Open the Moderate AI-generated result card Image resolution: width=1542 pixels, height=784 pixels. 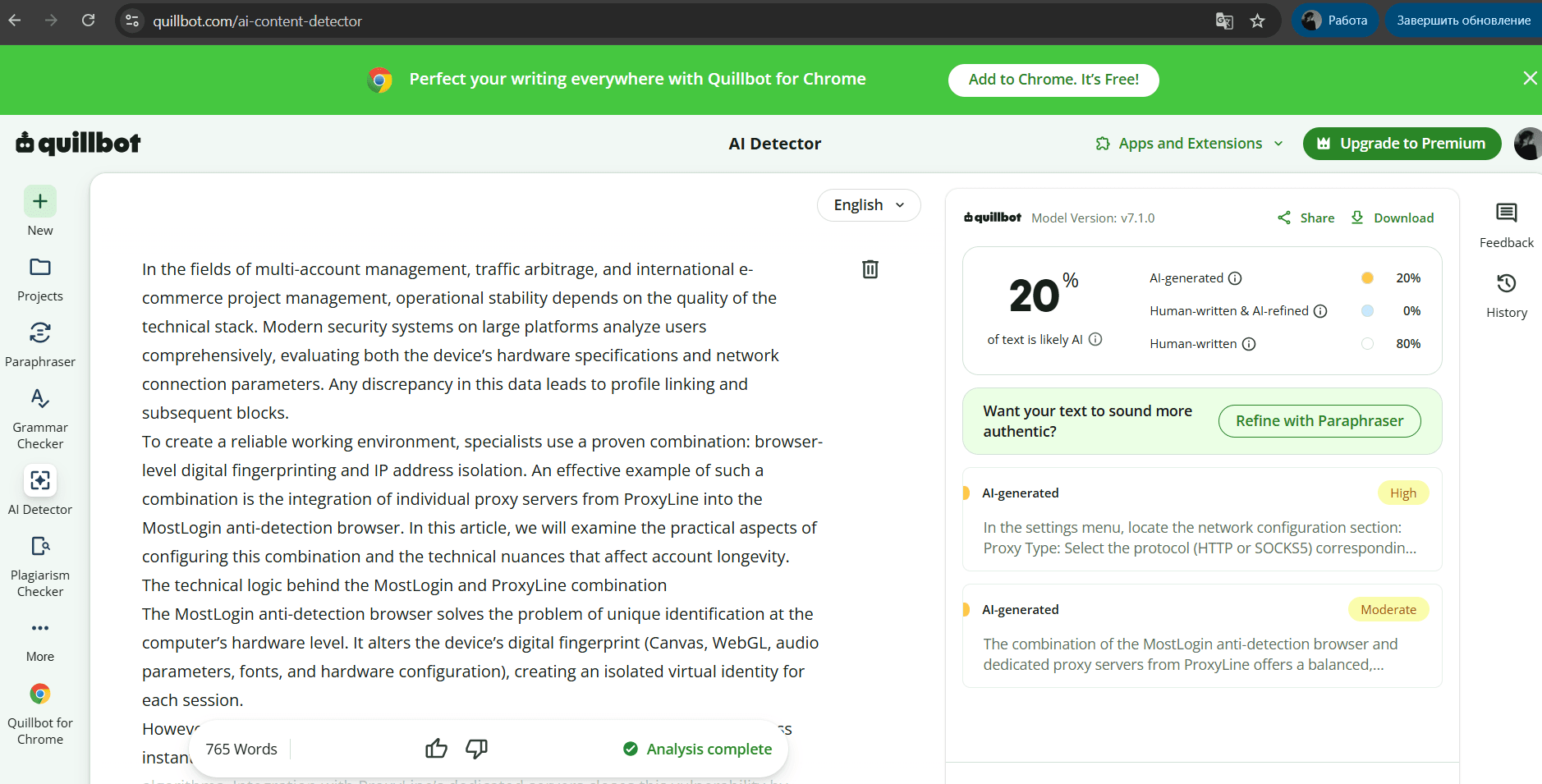pos(1202,635)
